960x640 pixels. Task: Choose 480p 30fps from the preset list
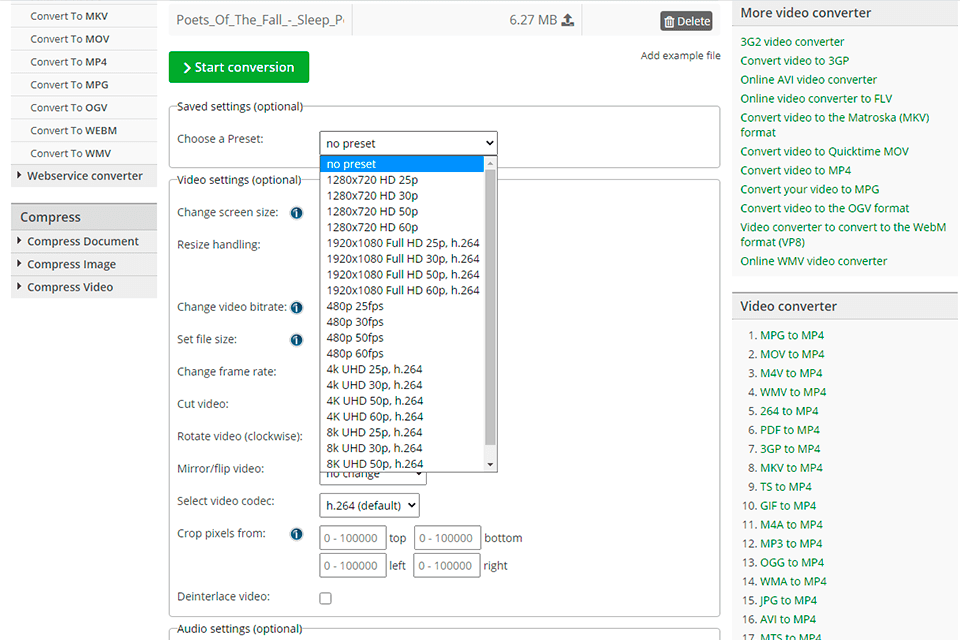[357, 322]
